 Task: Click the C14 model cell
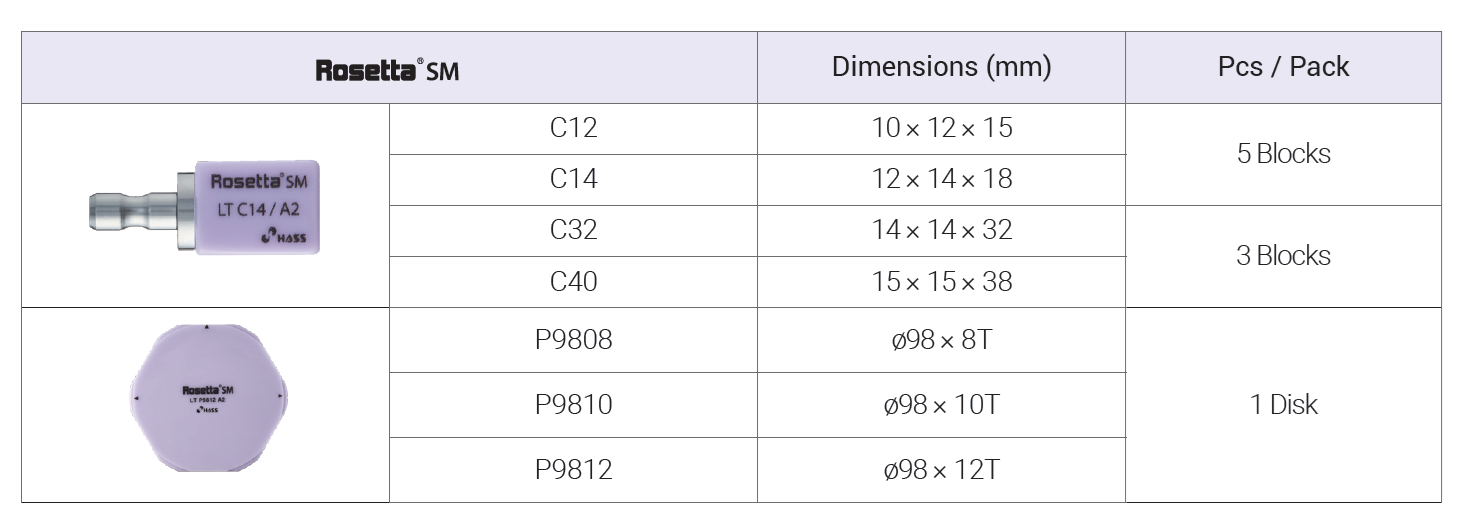[573, 180]
